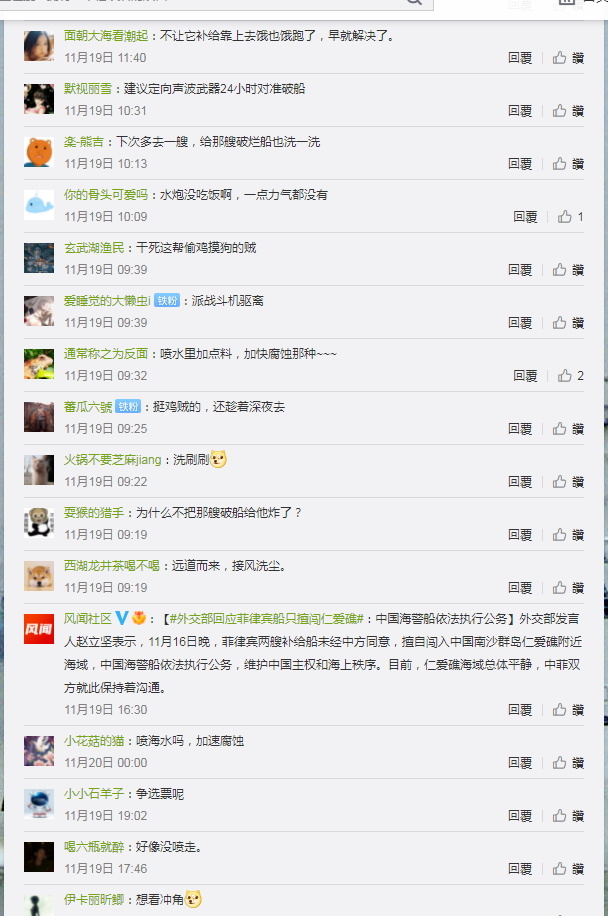Click 风闻 red logo avatar
608x916 pixels.
pyautogui.click(x=39, y=629)
